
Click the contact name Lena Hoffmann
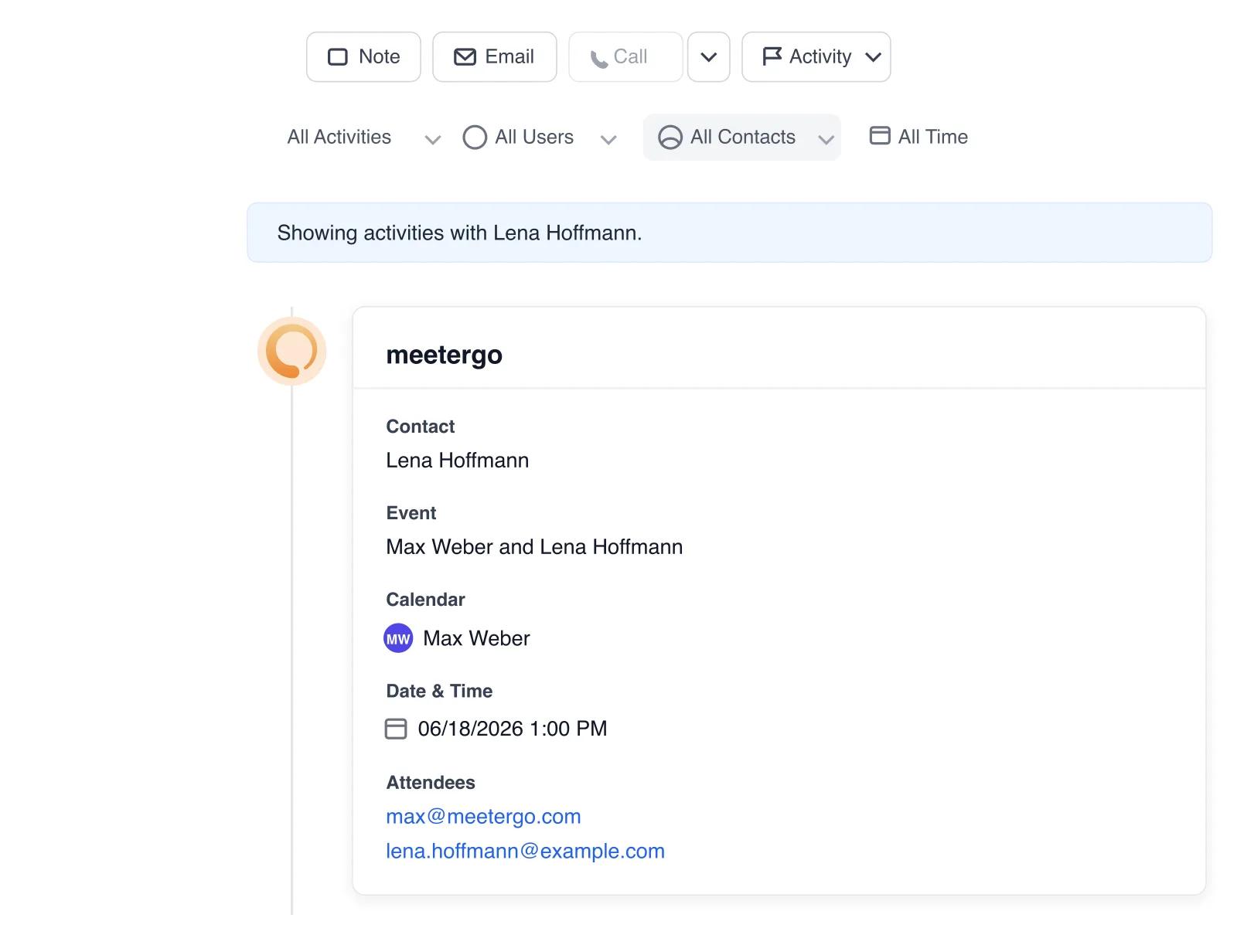[x=458, y=461]
